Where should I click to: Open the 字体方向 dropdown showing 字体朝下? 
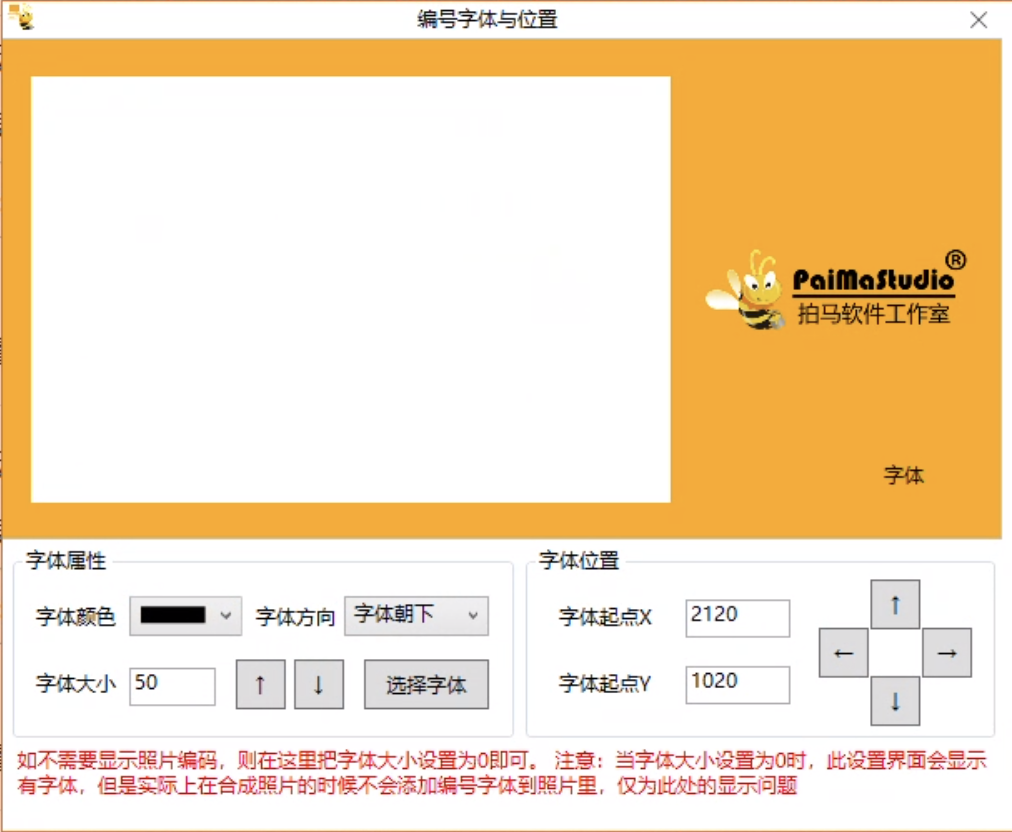pos(416,615)
